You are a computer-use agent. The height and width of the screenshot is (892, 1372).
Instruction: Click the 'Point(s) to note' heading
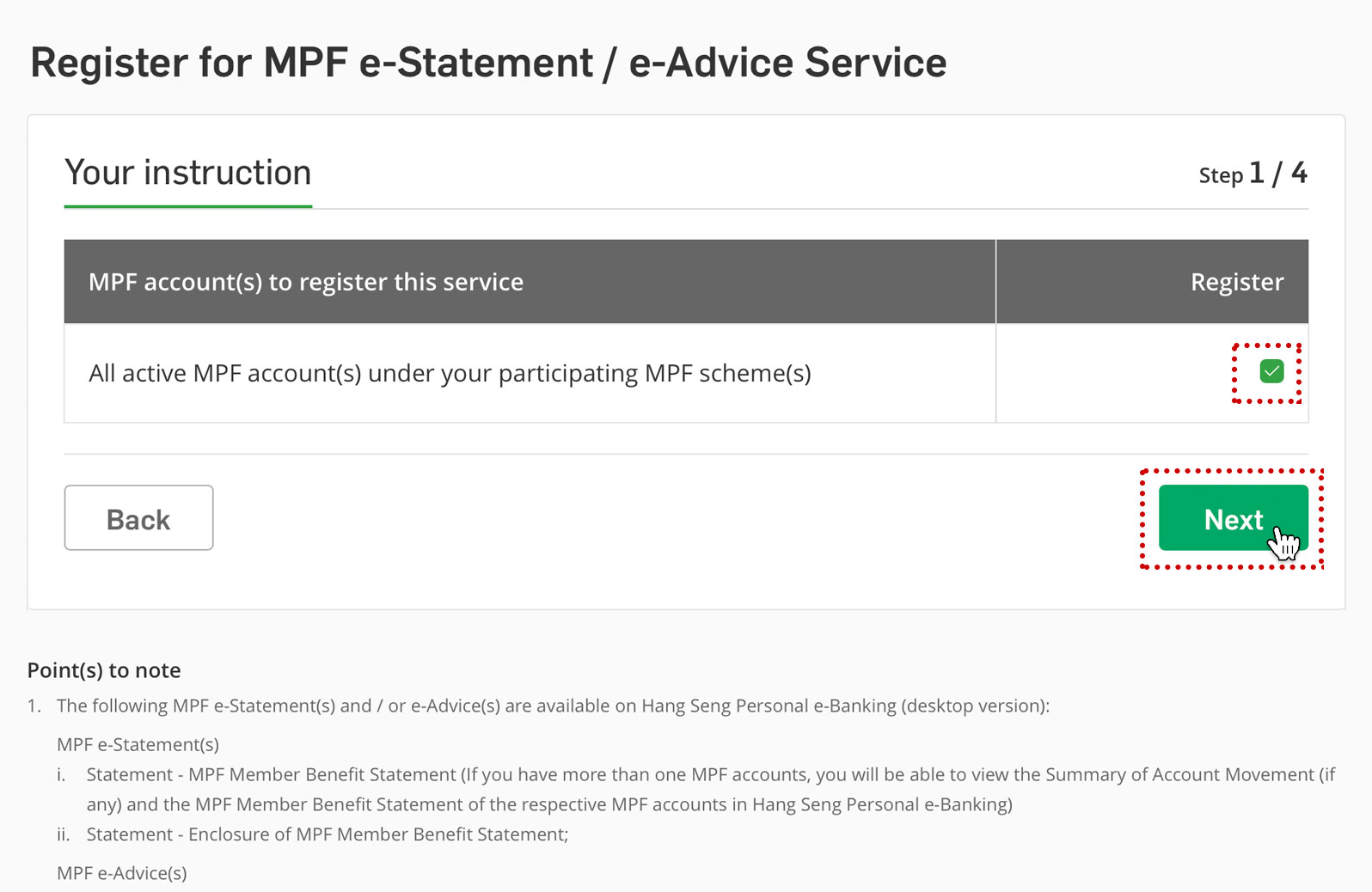[x=104, y=670]
